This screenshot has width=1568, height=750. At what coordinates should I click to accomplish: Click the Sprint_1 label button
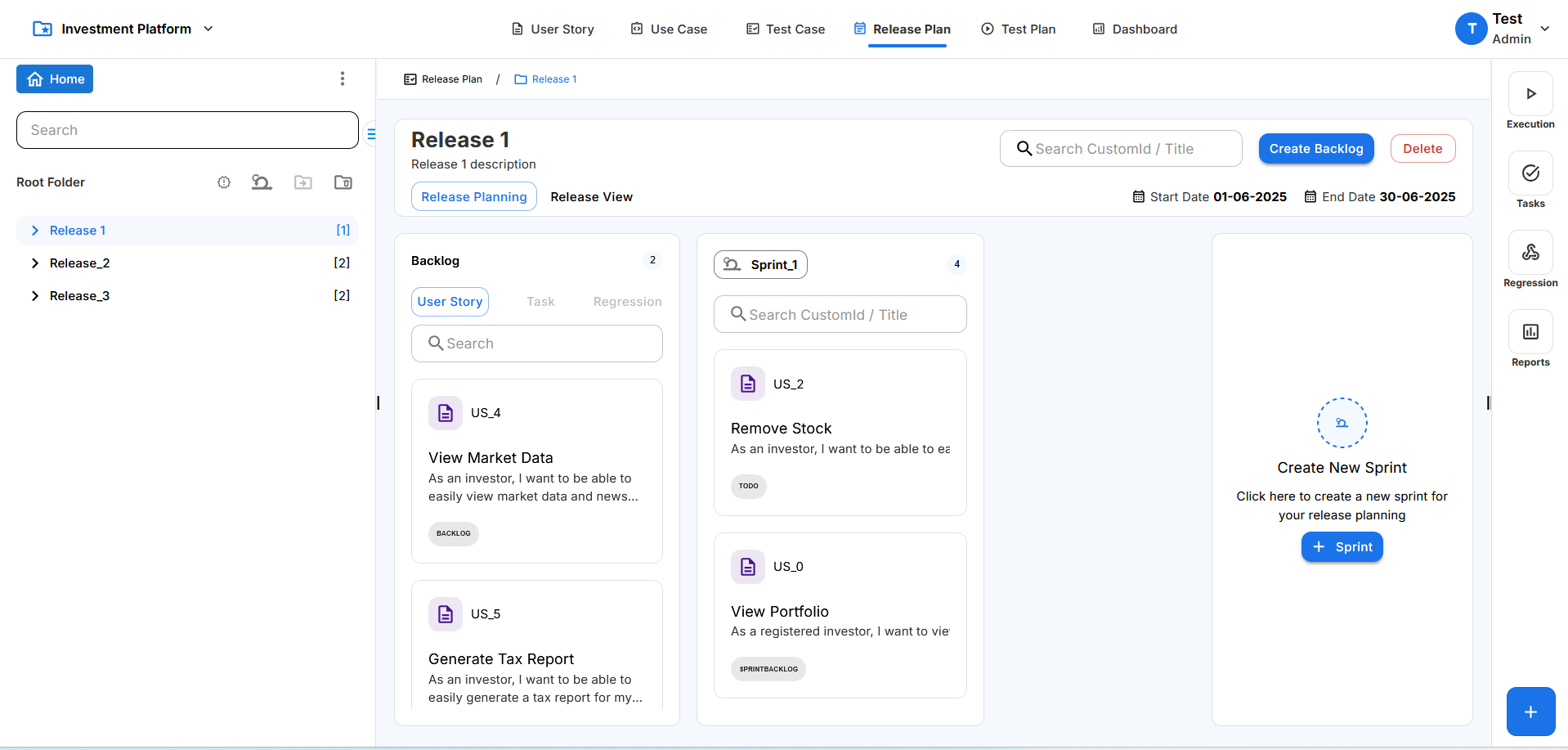point(760,265)
